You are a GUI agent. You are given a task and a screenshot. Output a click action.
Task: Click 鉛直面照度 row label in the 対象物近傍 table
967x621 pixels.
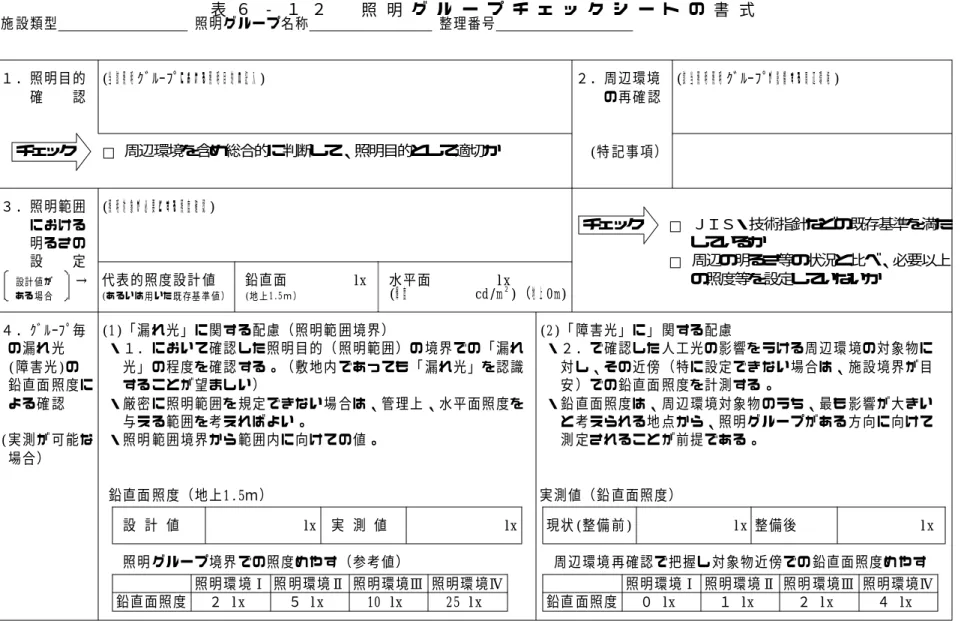point(582,602)
